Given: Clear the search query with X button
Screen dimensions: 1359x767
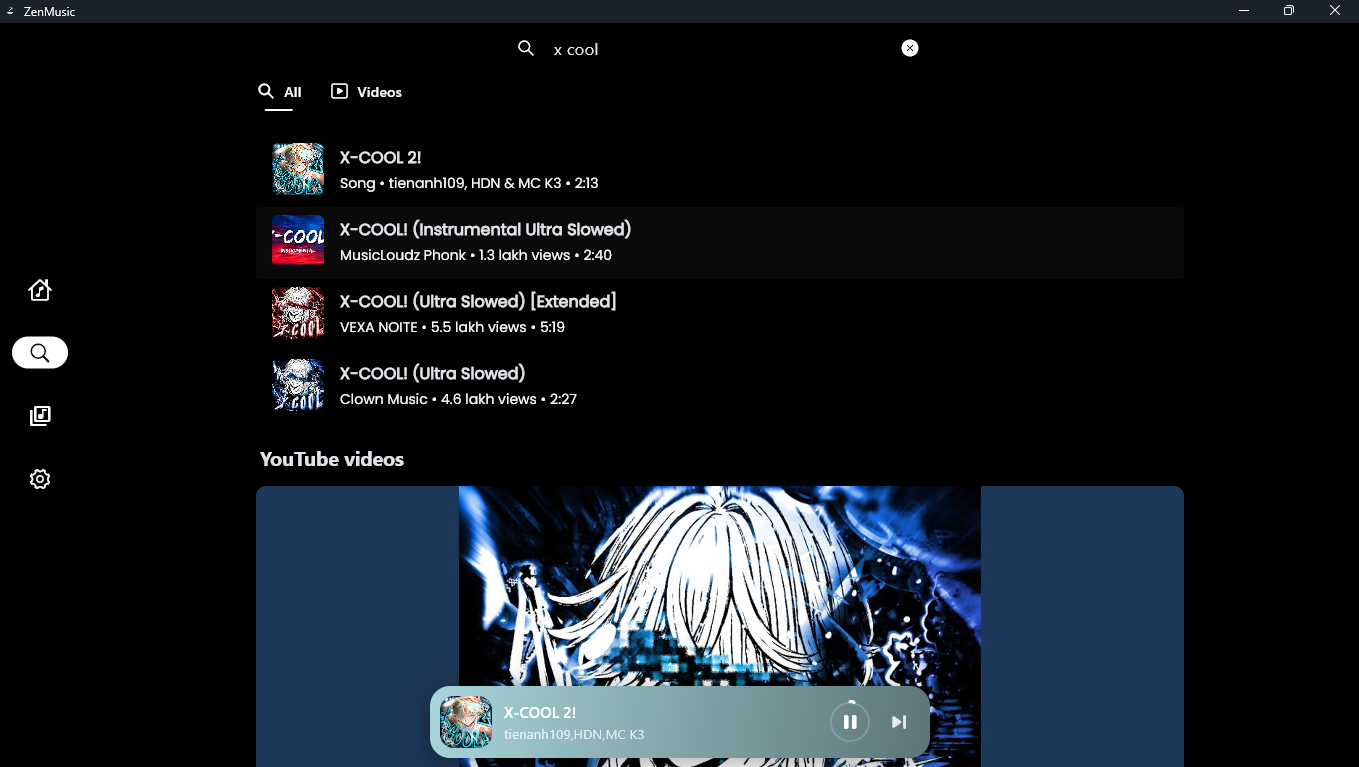Looking at the screenshot, I should 910,48.
